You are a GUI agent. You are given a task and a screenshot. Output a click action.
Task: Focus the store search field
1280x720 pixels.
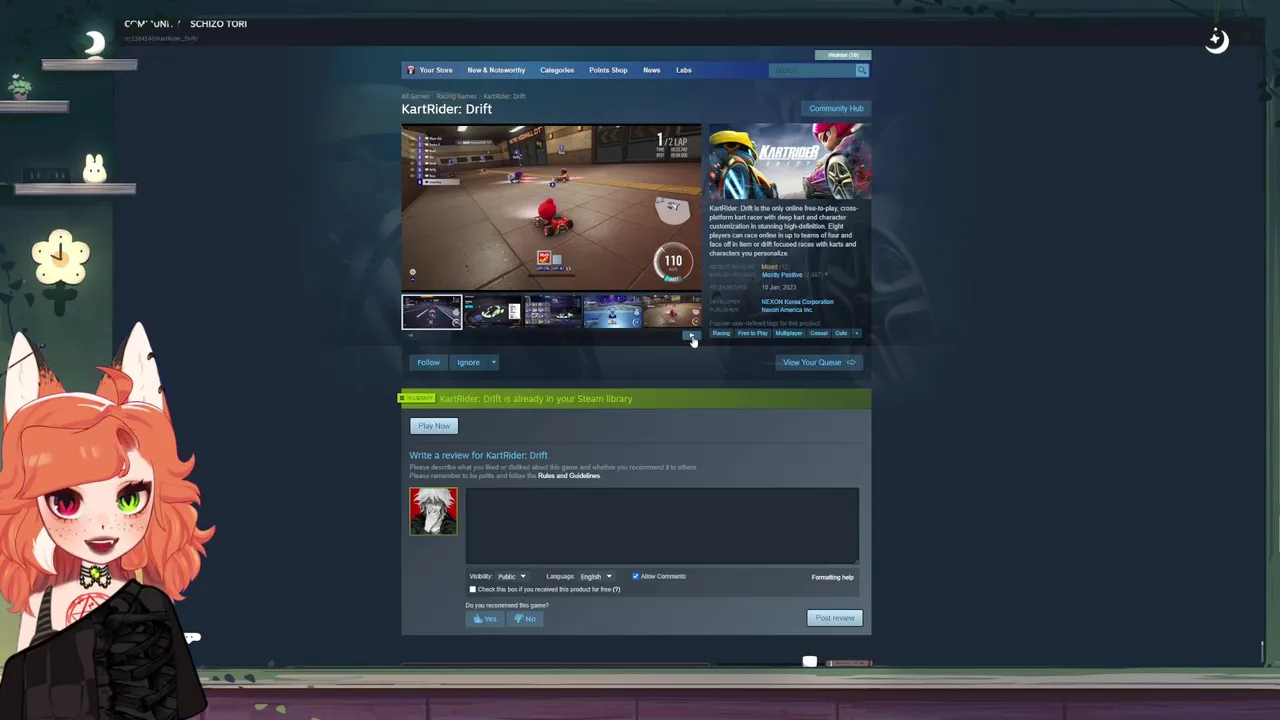point(812,70)
